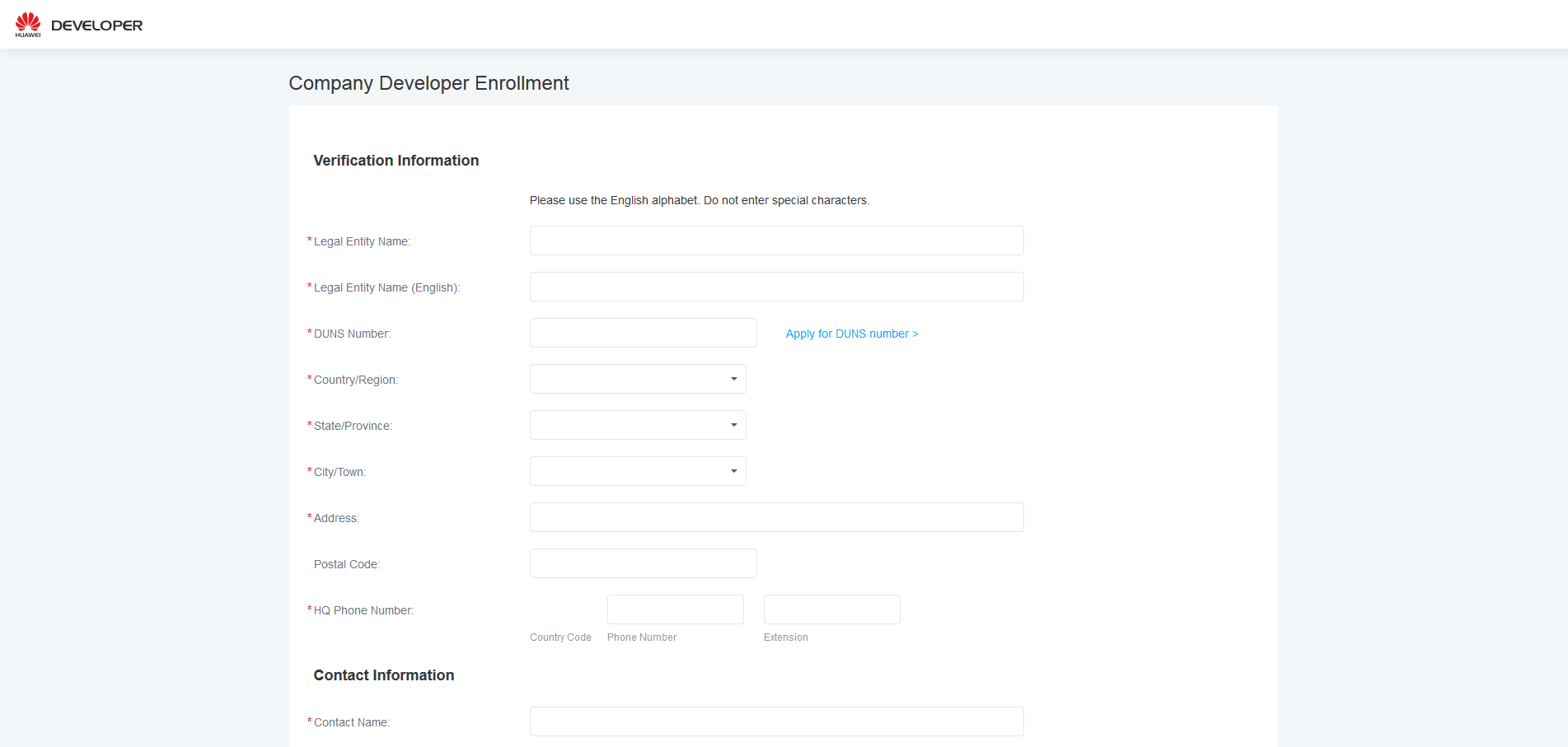
Task: Focus the Postal Code text box
Action: click(643, 563)
